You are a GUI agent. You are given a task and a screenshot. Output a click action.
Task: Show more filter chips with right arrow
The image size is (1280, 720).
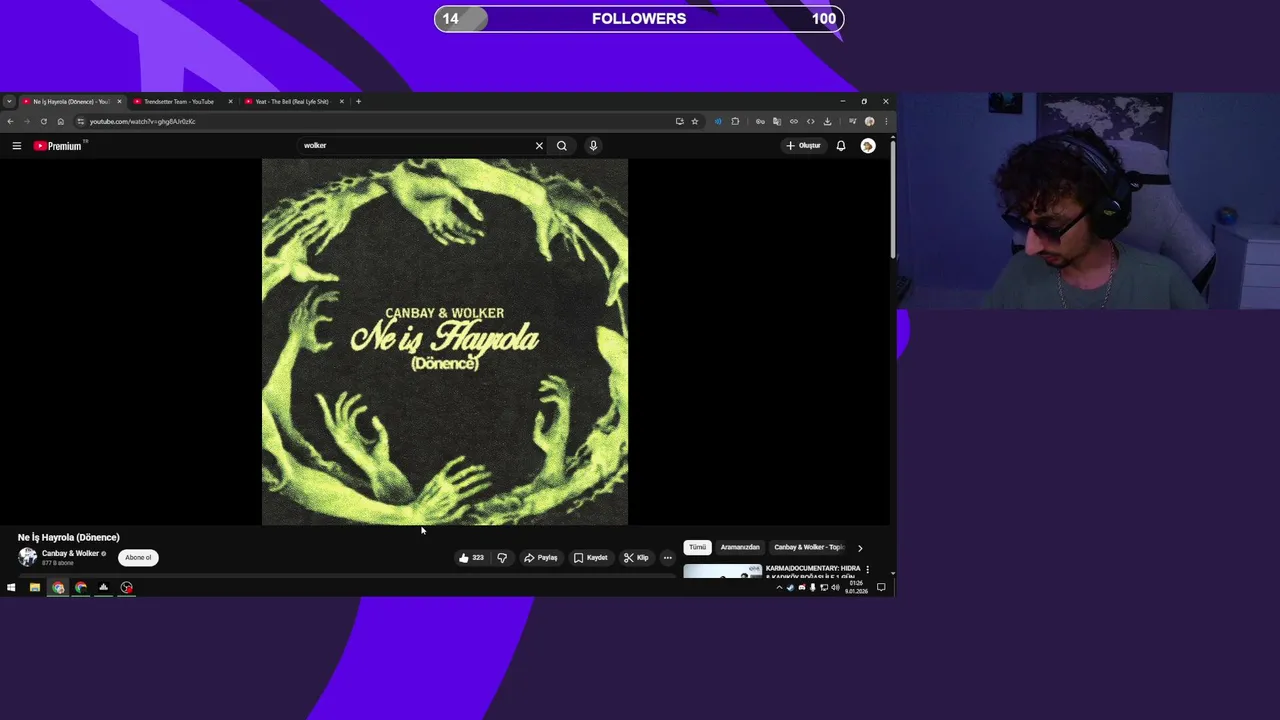[x=860, y=548]
